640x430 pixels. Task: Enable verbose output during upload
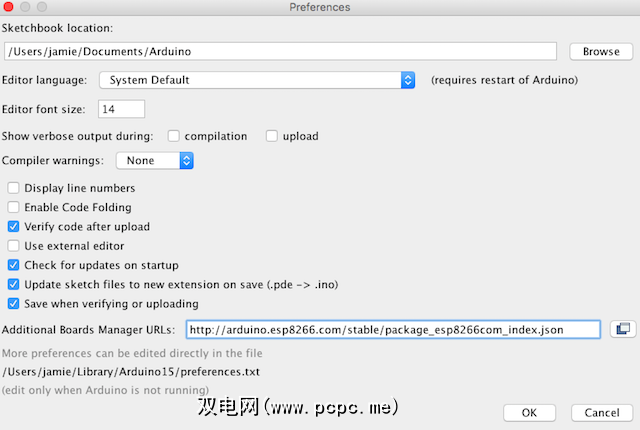coord(272,136)
